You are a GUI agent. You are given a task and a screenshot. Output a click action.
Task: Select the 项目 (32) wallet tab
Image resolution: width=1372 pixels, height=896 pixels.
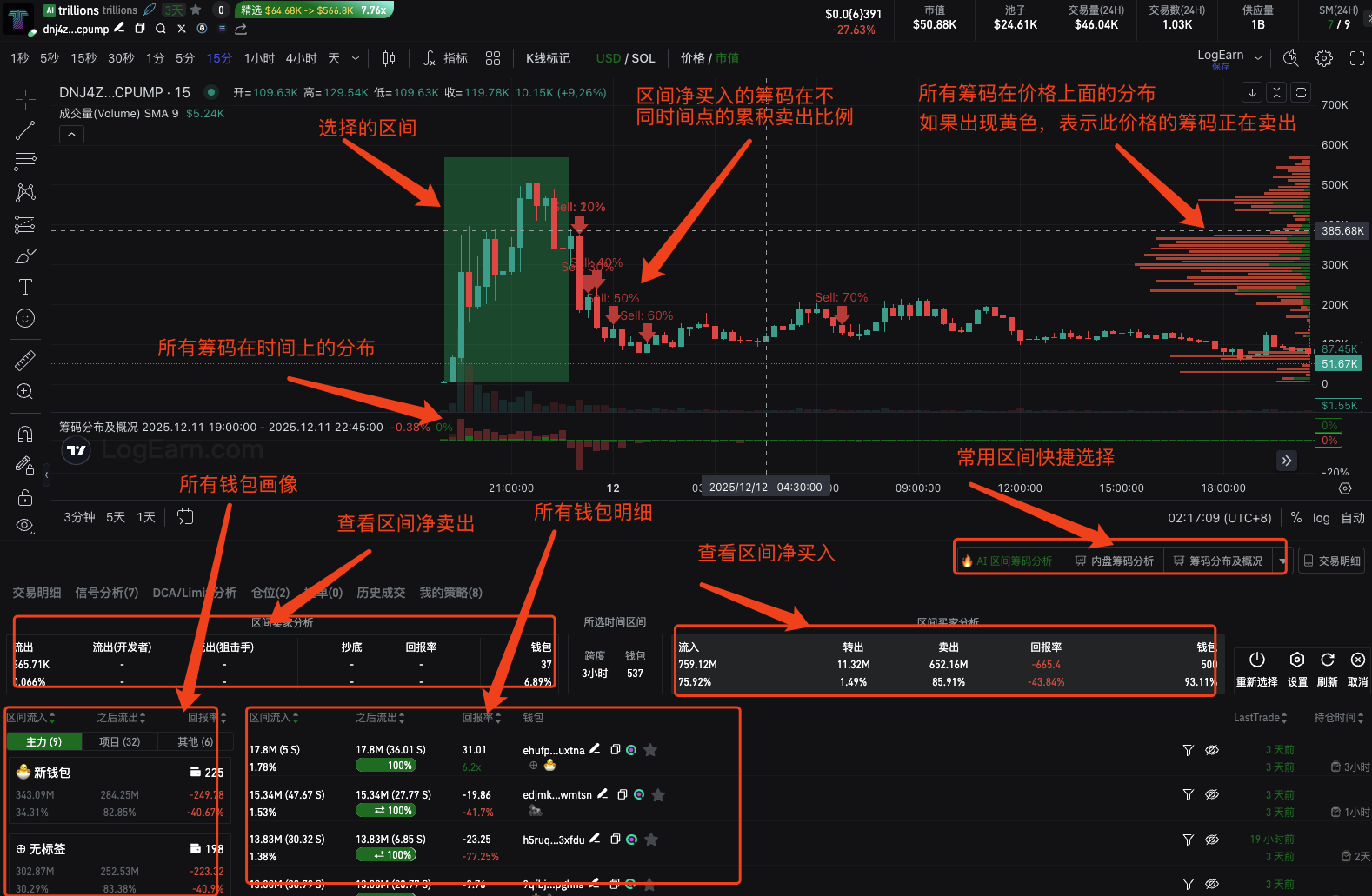coord(119,741)
